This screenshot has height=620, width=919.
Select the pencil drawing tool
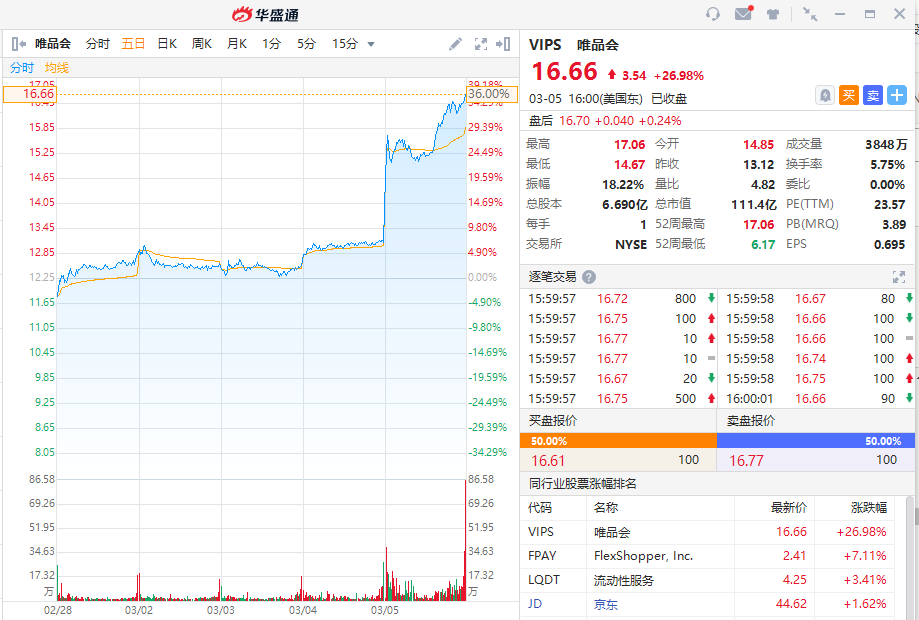[x=455, y=44]
